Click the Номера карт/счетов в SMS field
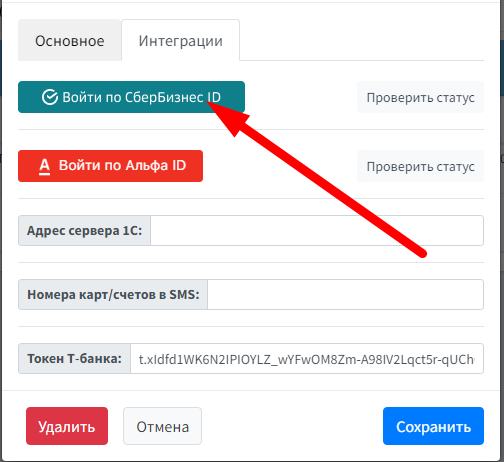Screen dimensions: 504x462 pyautogui.click(x=345, y=295)
